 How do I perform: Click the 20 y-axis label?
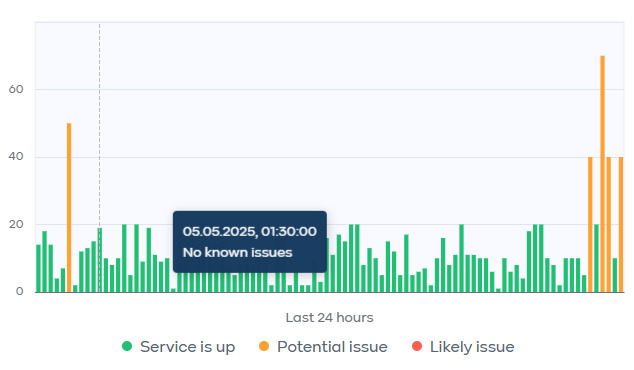click(x=16, y=224)
